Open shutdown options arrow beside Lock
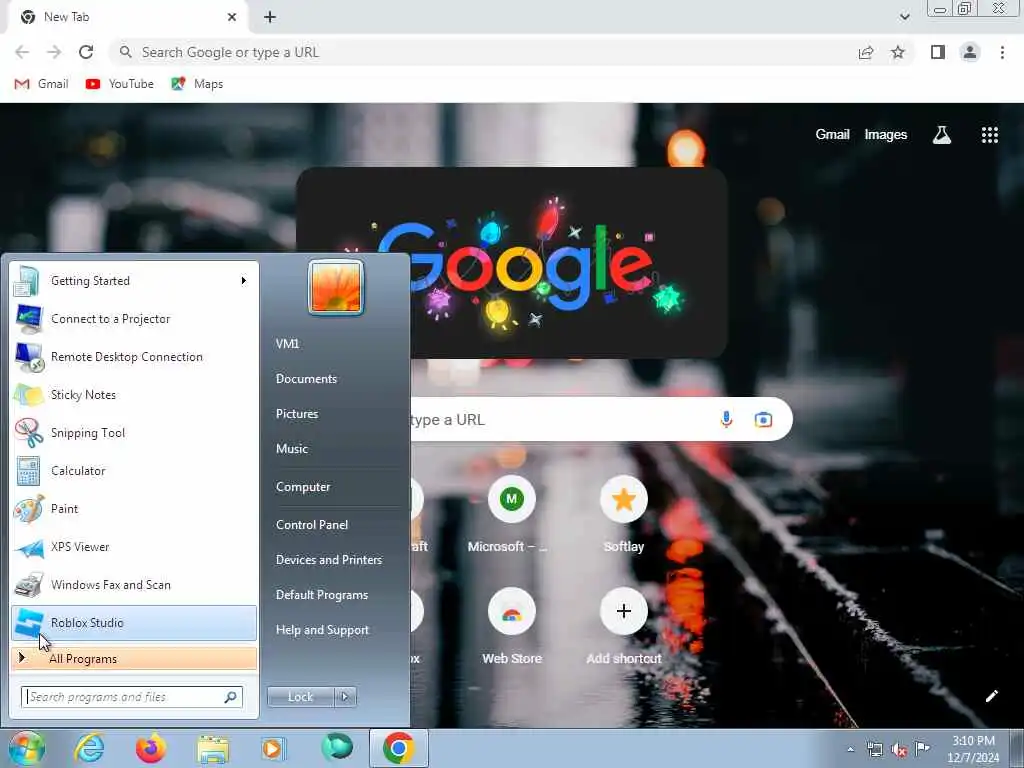1024x768 pixels. coord(345,697)
